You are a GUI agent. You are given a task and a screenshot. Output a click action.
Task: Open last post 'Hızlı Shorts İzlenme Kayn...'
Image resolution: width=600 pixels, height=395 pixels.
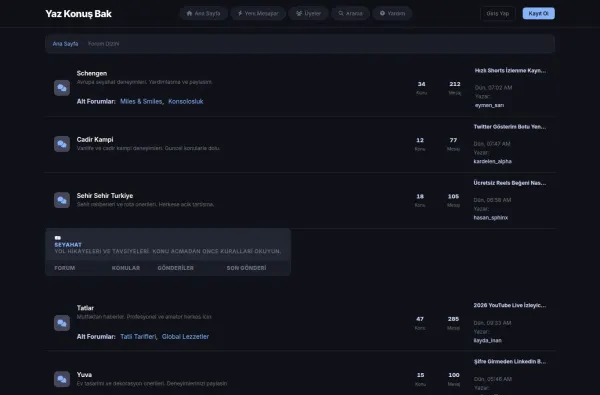pos(510,70)
